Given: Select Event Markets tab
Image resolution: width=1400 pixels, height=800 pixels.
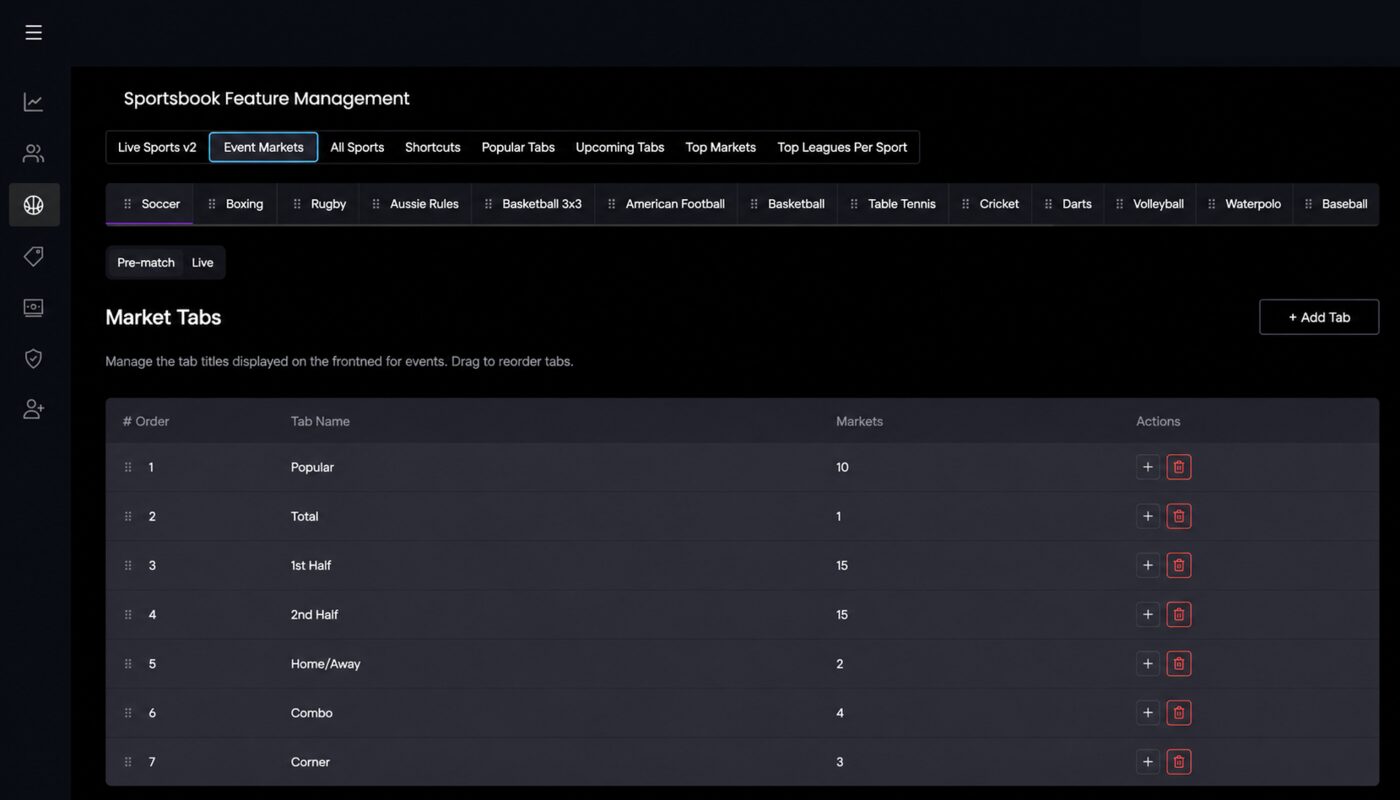Looking at the screenshot, I should [264, 147].
